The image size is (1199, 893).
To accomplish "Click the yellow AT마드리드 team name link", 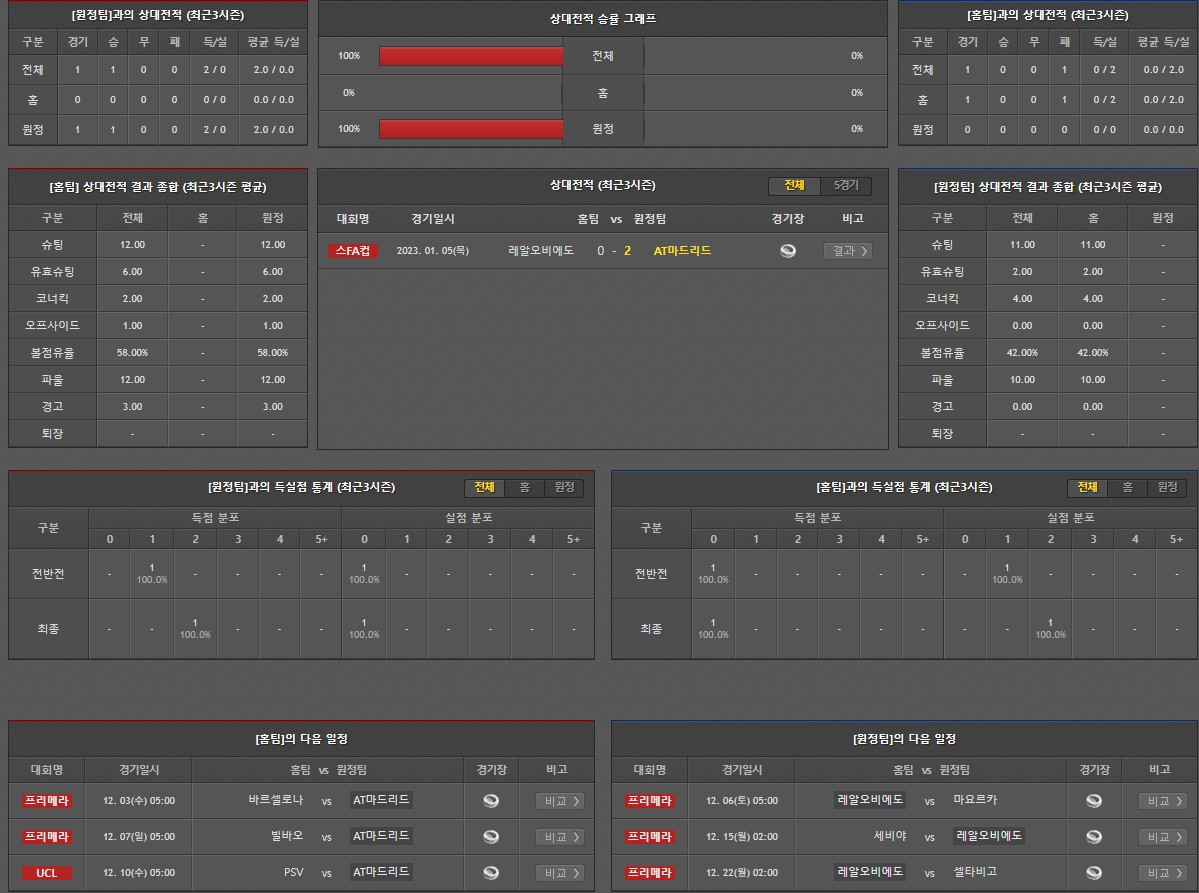I will tap(682, 251).
